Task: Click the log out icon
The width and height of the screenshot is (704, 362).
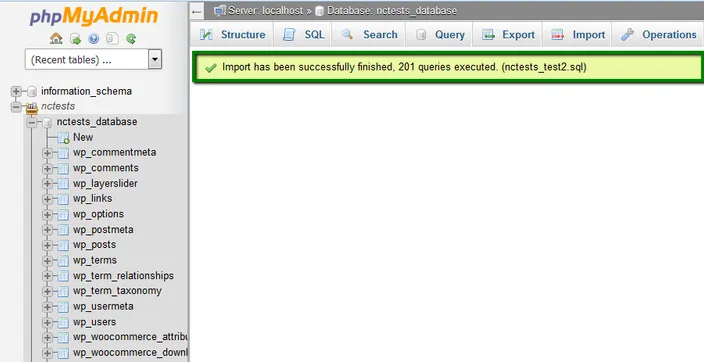Action: coord(75,39)
